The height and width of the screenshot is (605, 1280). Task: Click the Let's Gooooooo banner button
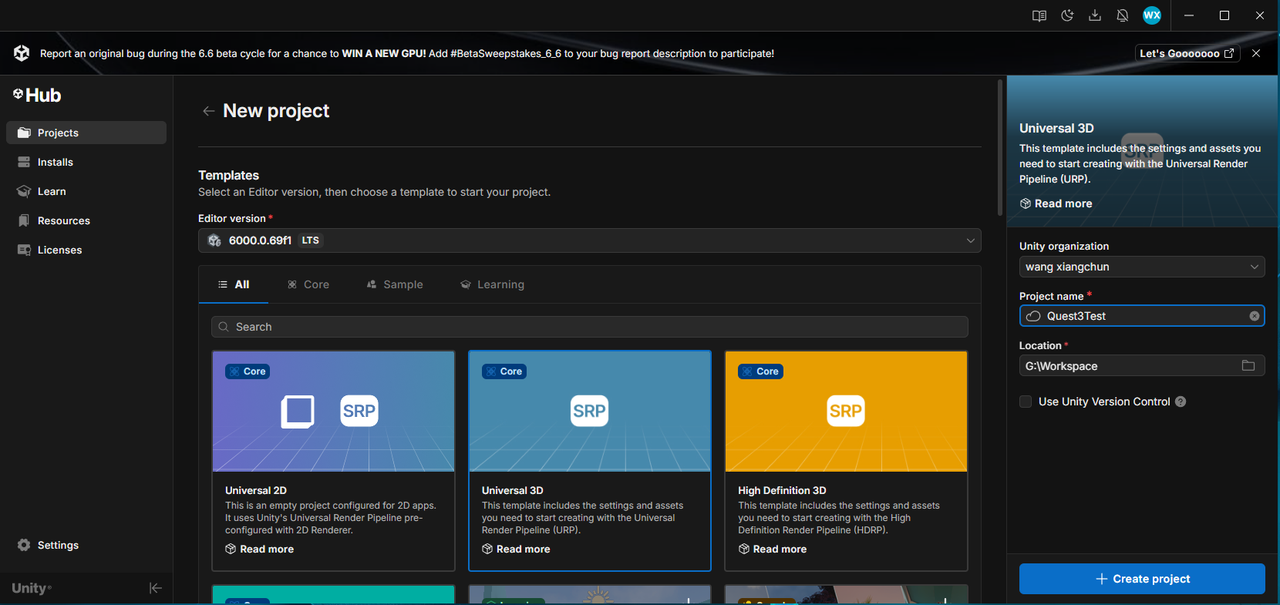tap(1187, 53)
